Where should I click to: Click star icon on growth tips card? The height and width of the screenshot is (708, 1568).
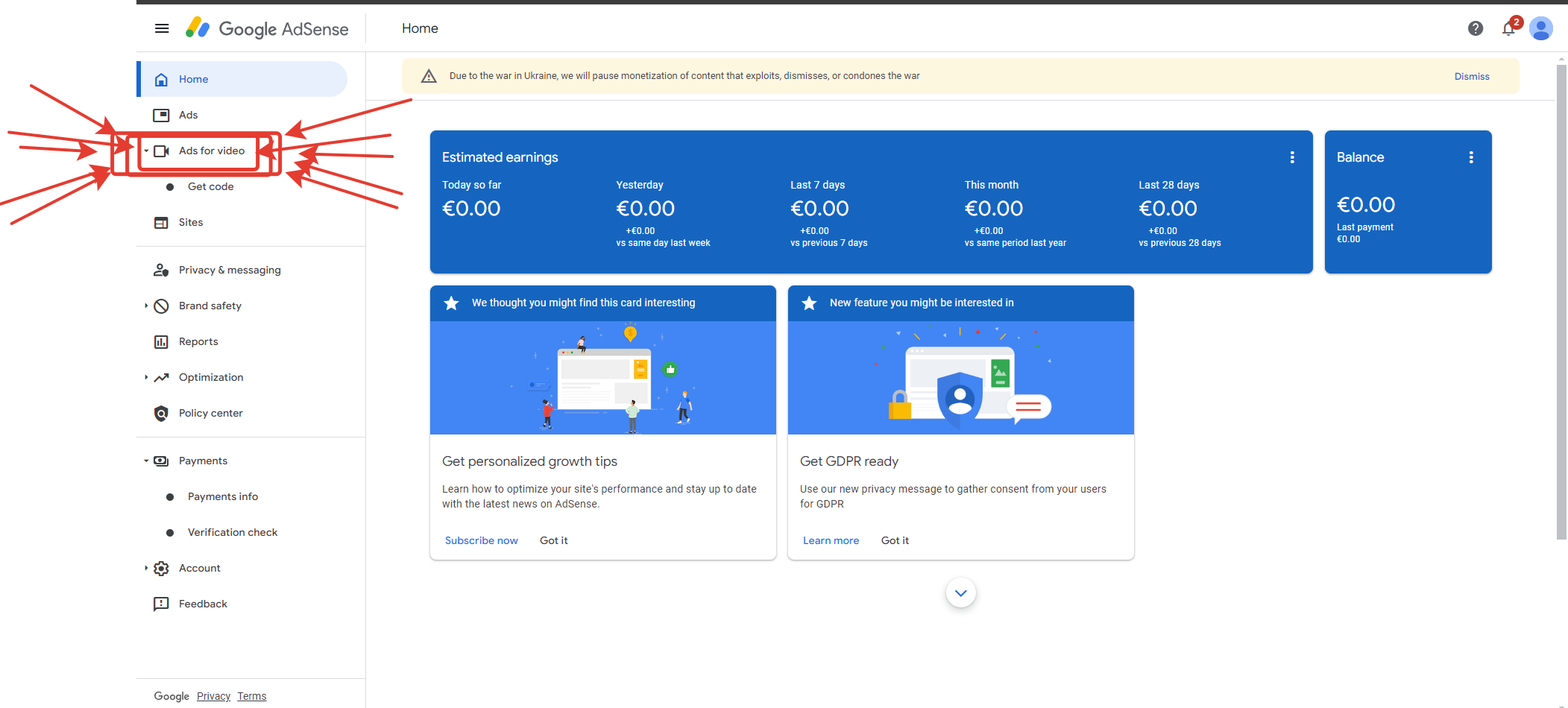[x=451, y=303]
